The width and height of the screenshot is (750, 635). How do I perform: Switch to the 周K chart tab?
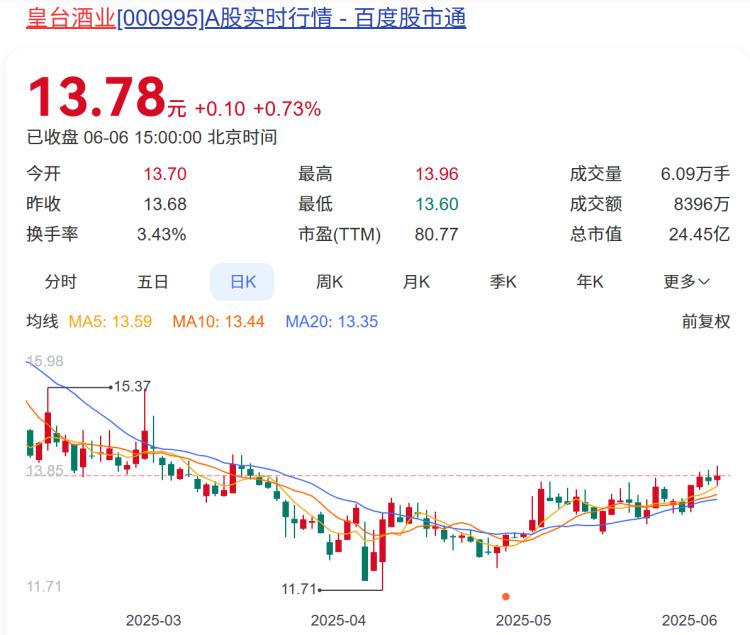329,282
